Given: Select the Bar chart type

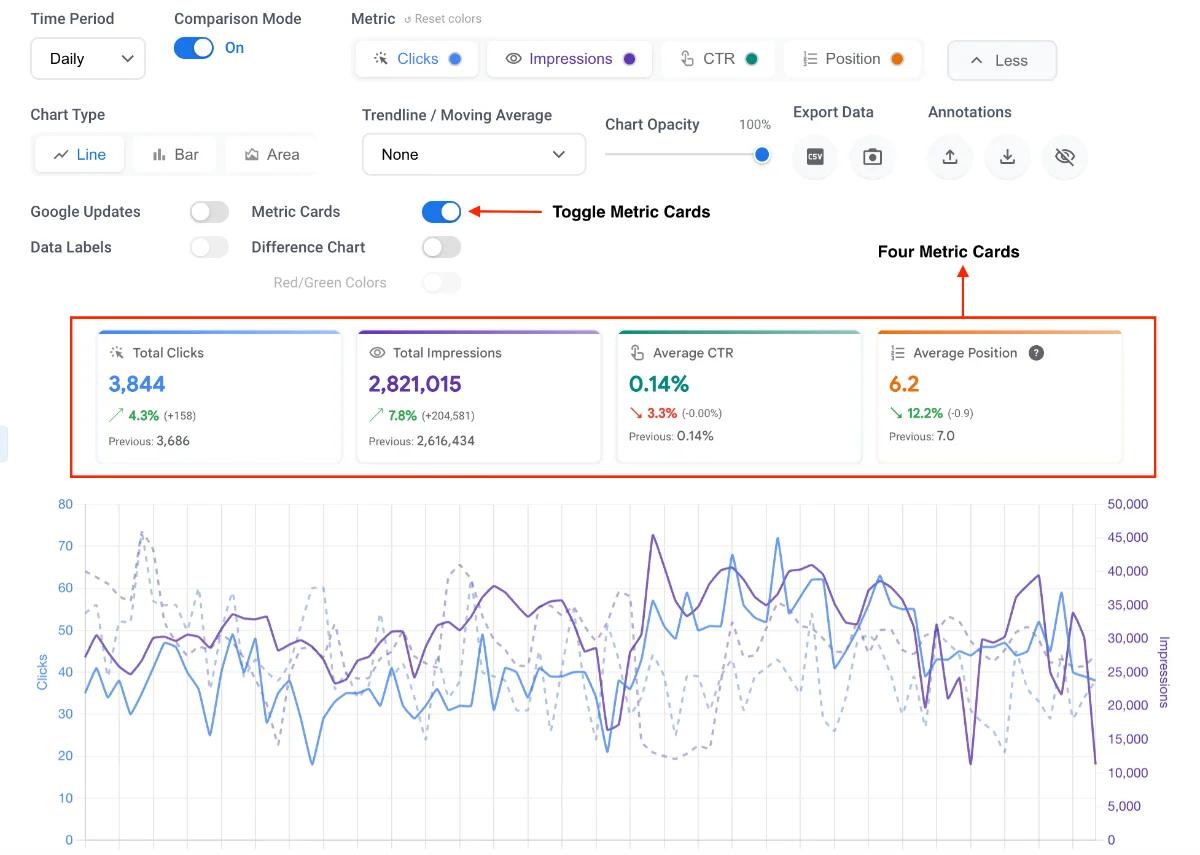Looking at the screenshot, I should pos(175,154).
